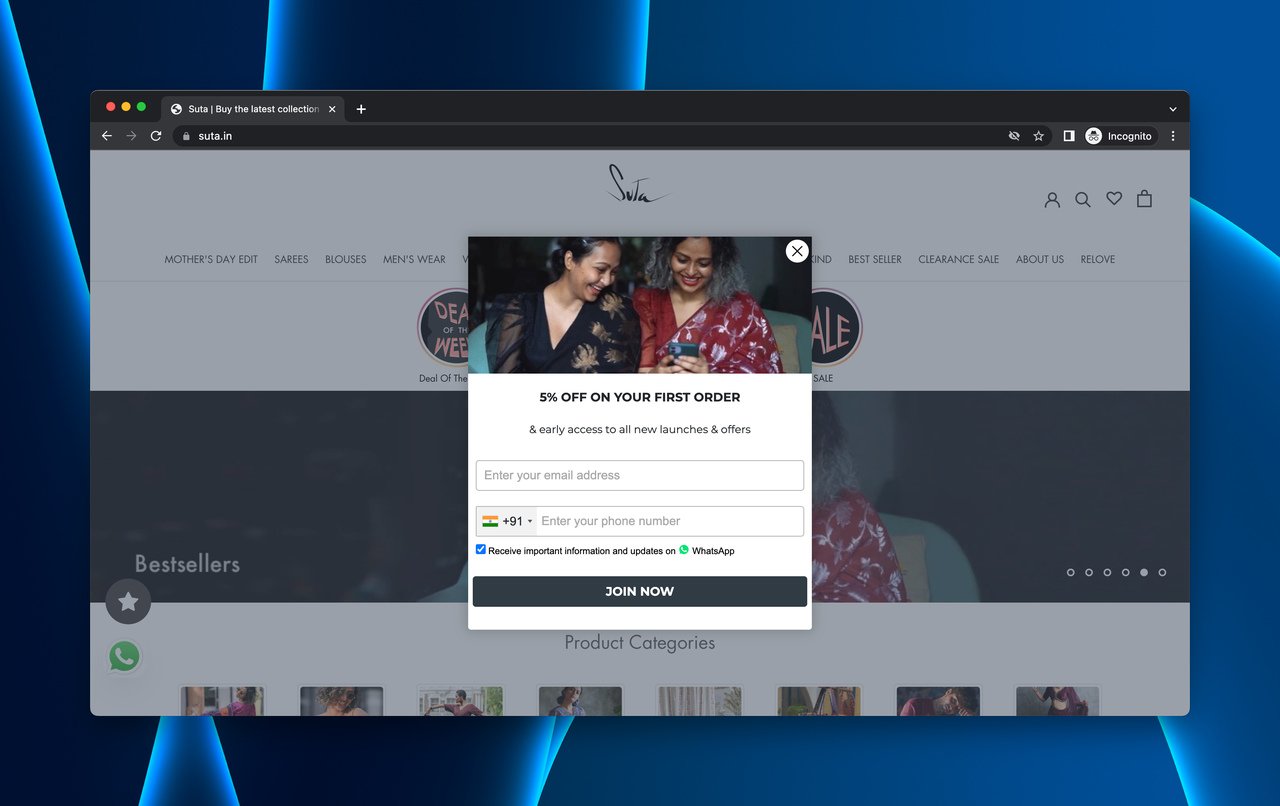Open the shopping bag cart icon
The image size is (1280, 806).
pyautogui.click(x=1145, y=199)
